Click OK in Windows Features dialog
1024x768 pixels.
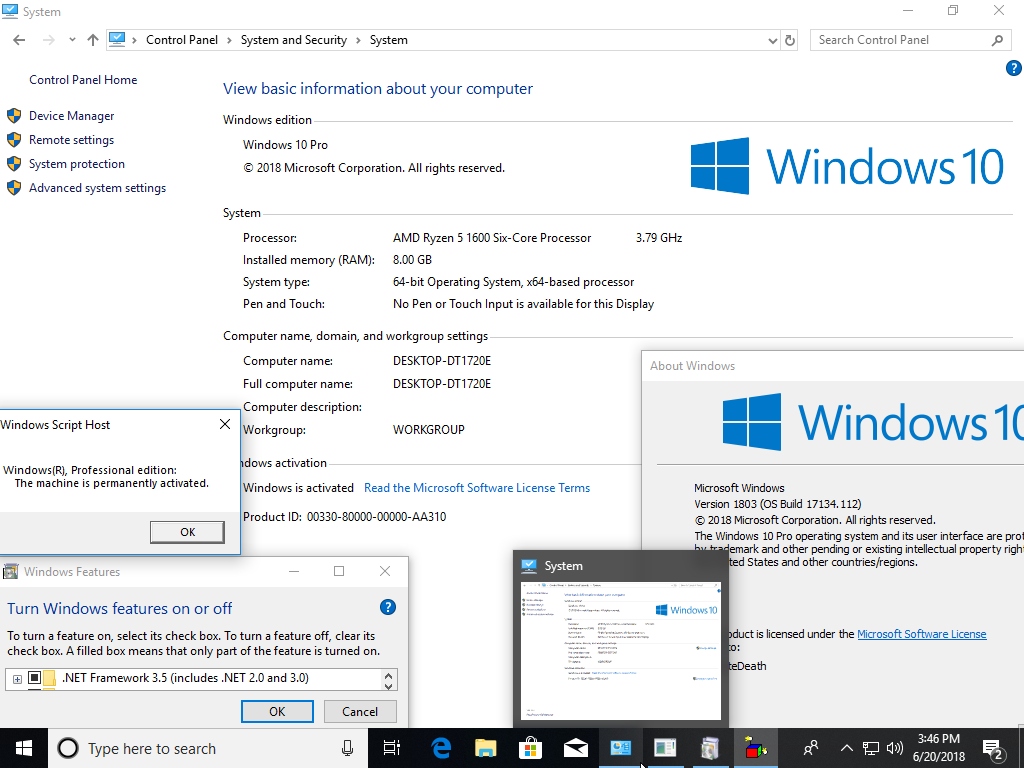click(277, 711)
